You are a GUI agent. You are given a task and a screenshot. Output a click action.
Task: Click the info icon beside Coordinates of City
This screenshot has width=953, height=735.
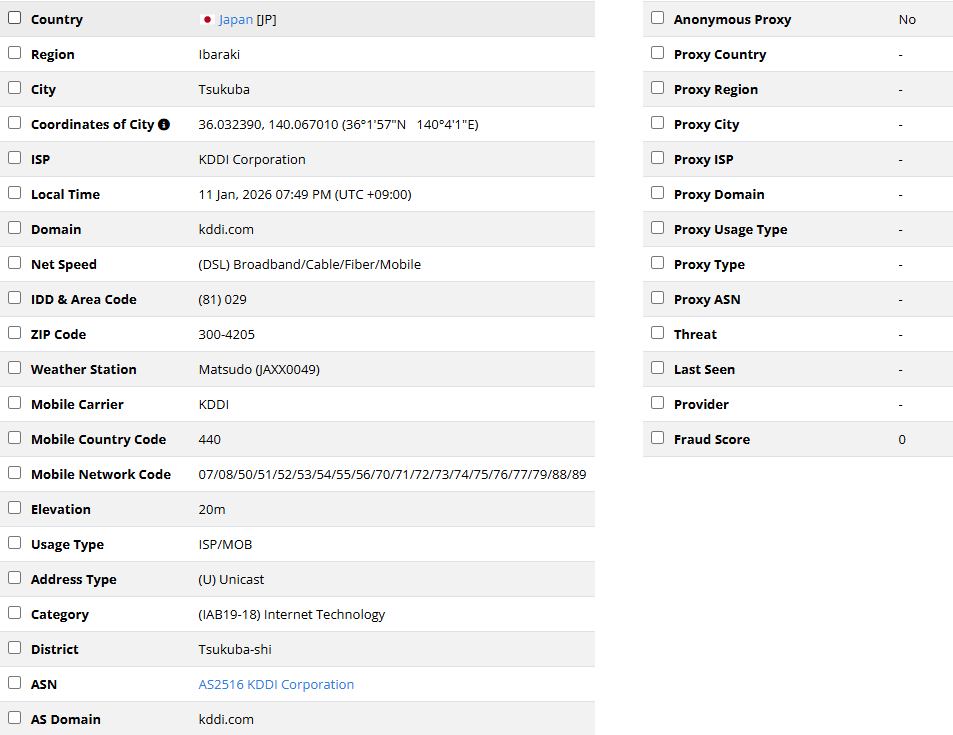(x=164, y=125)
